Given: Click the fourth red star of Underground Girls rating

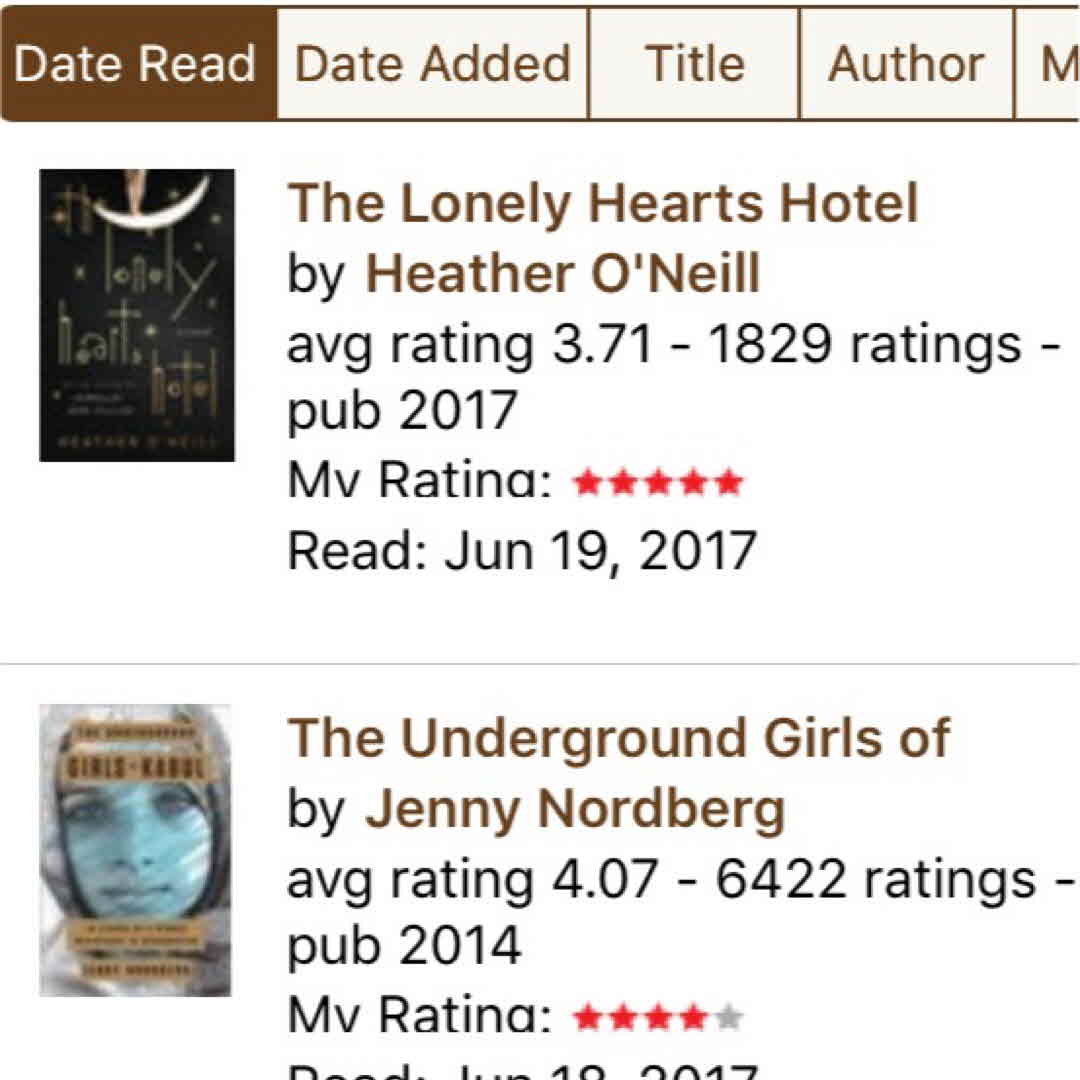Looking at the screenshot, I should (694, 1019).
